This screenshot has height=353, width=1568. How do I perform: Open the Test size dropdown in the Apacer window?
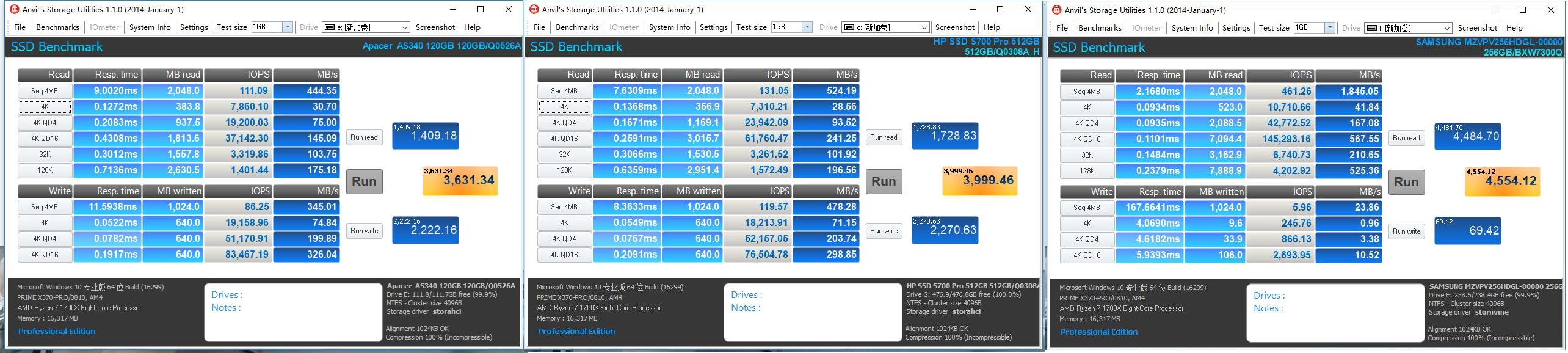coord(287,27)
